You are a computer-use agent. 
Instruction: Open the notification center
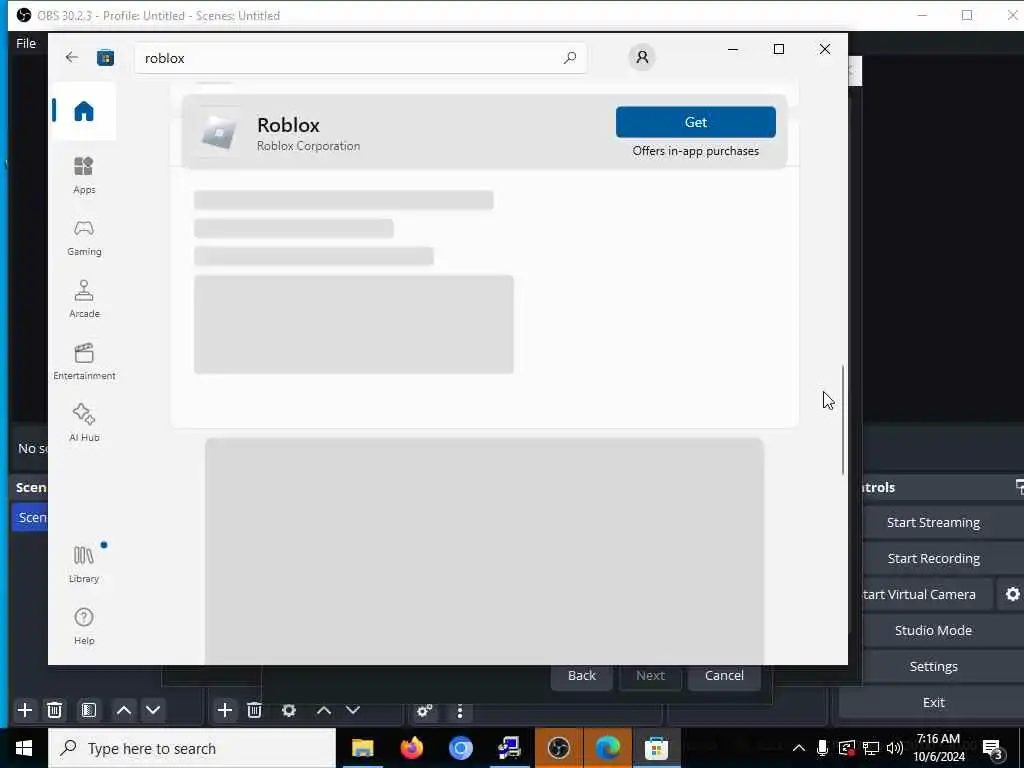point(993,748)
